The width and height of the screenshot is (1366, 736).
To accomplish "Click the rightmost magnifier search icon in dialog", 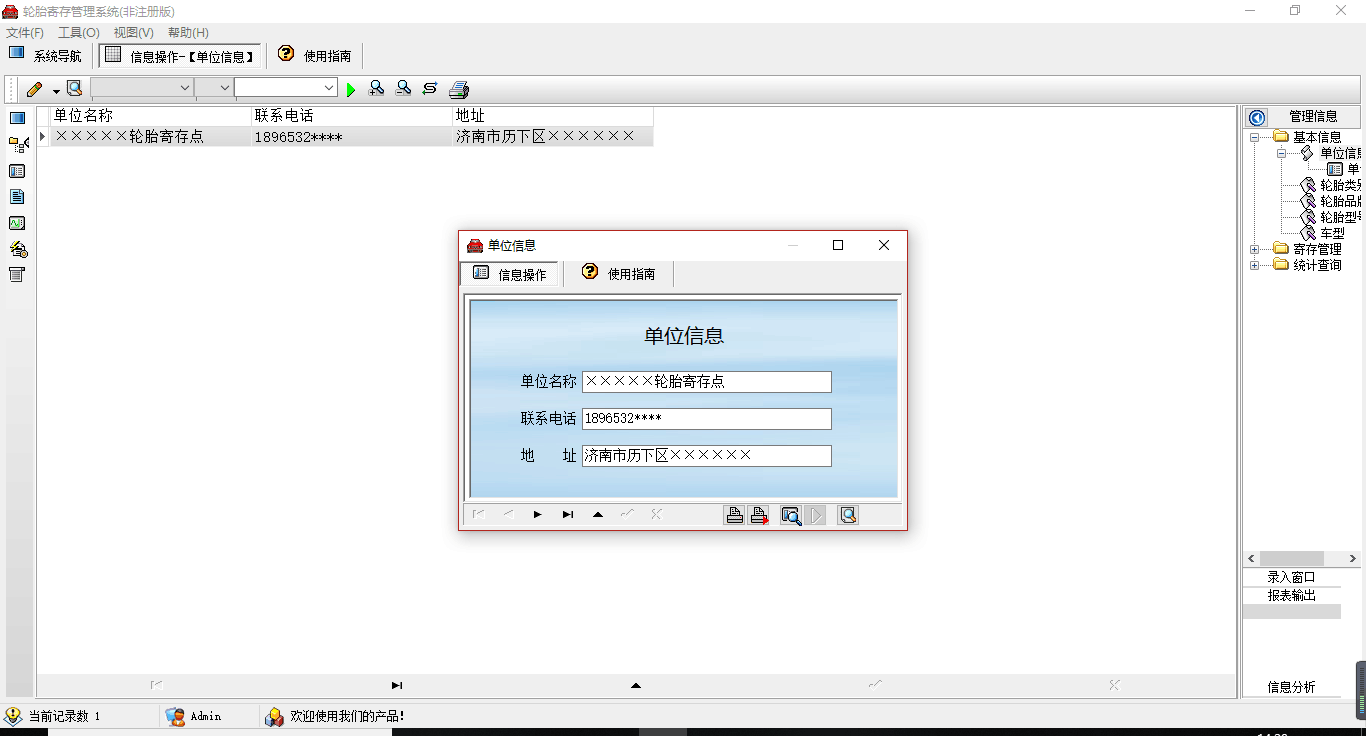I will coord(848,515).
